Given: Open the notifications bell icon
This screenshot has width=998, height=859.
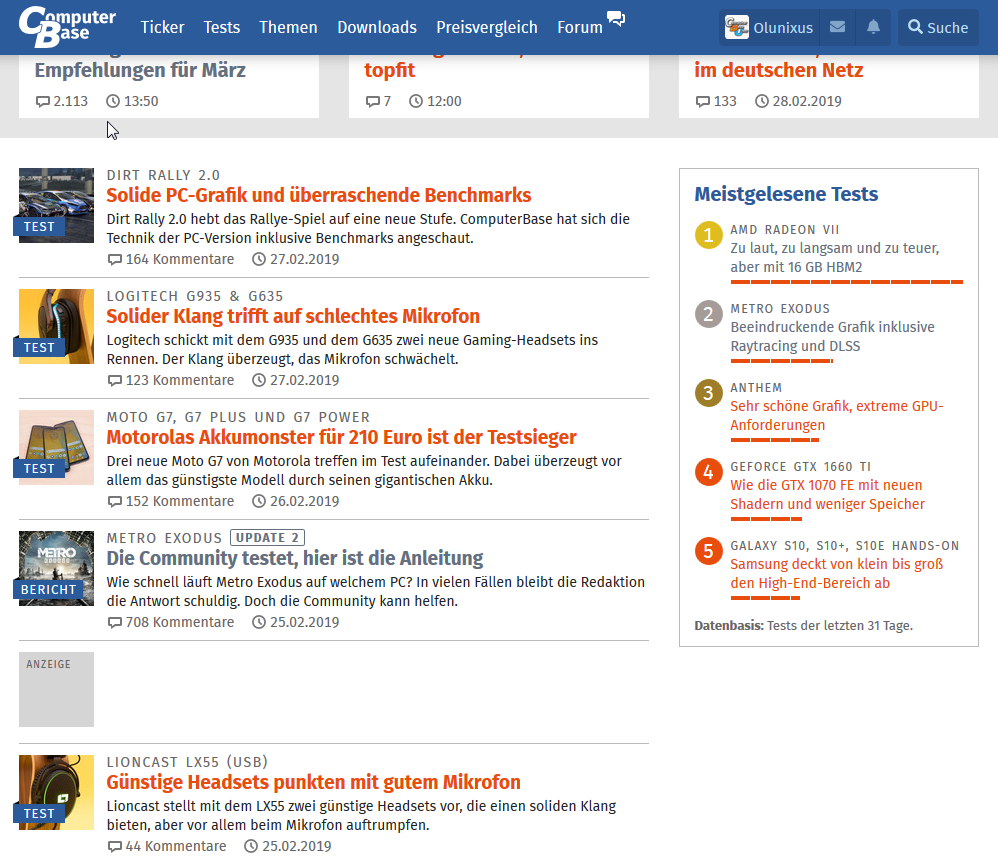Looking at the screenshot, I should click(x=873, y=27).
